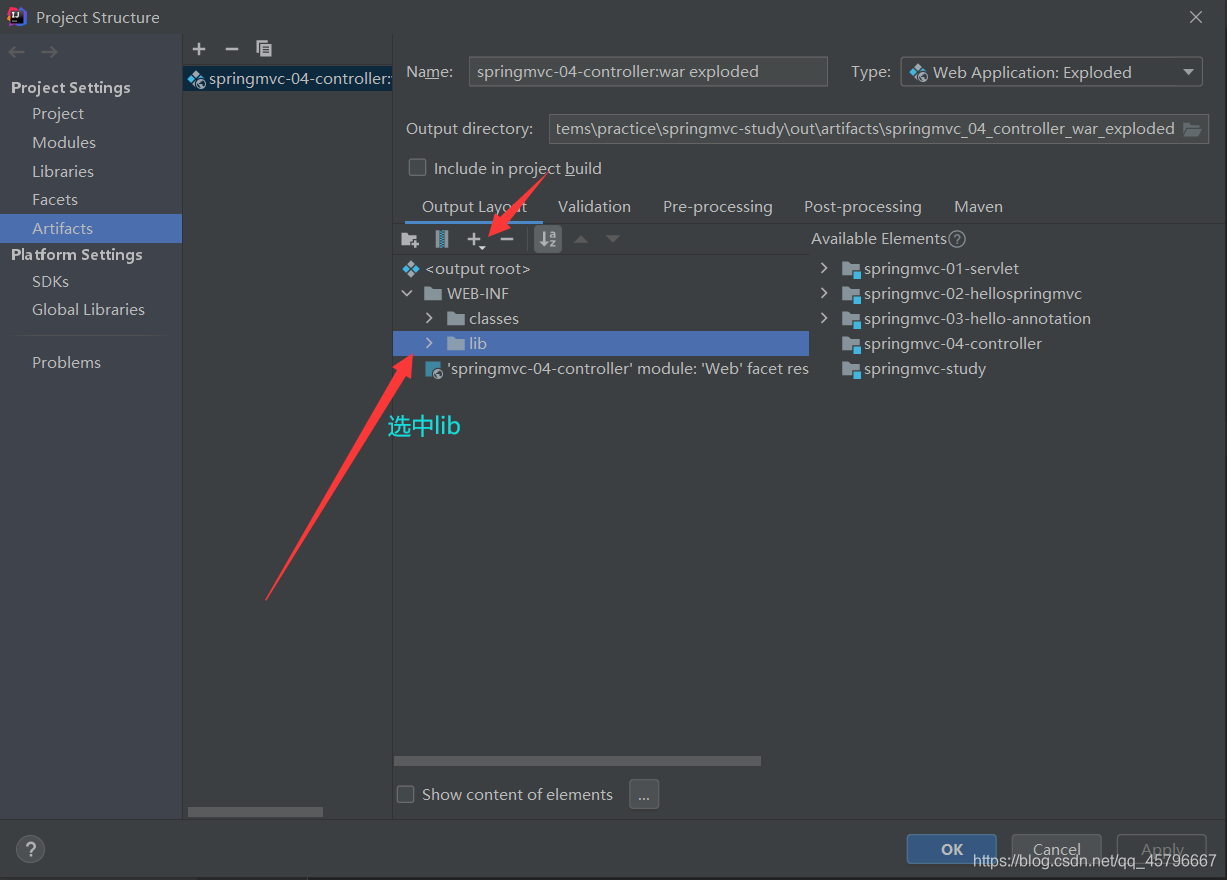The image size is (1227, 880).
Task: Expand the lib folder node
Action: click(x=429, y=343)
